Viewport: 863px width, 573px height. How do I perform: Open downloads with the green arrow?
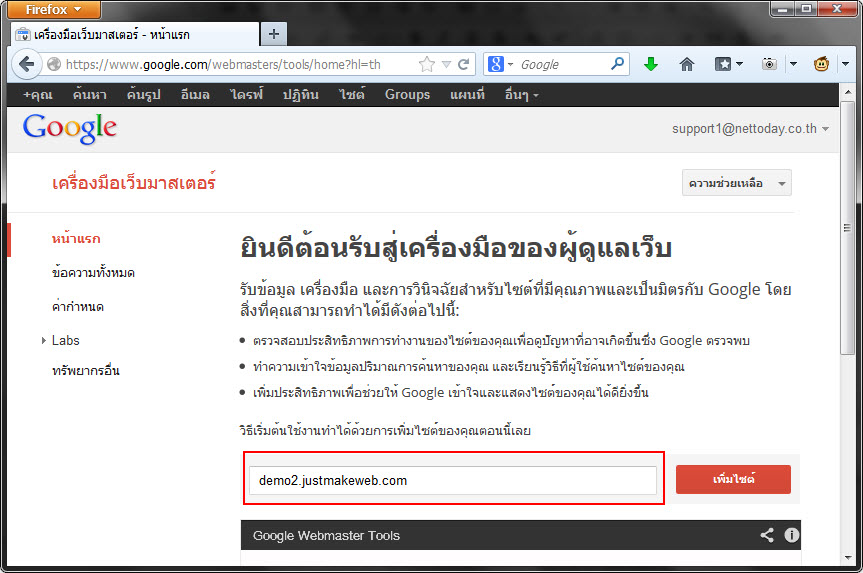click(x=651, y=64)
